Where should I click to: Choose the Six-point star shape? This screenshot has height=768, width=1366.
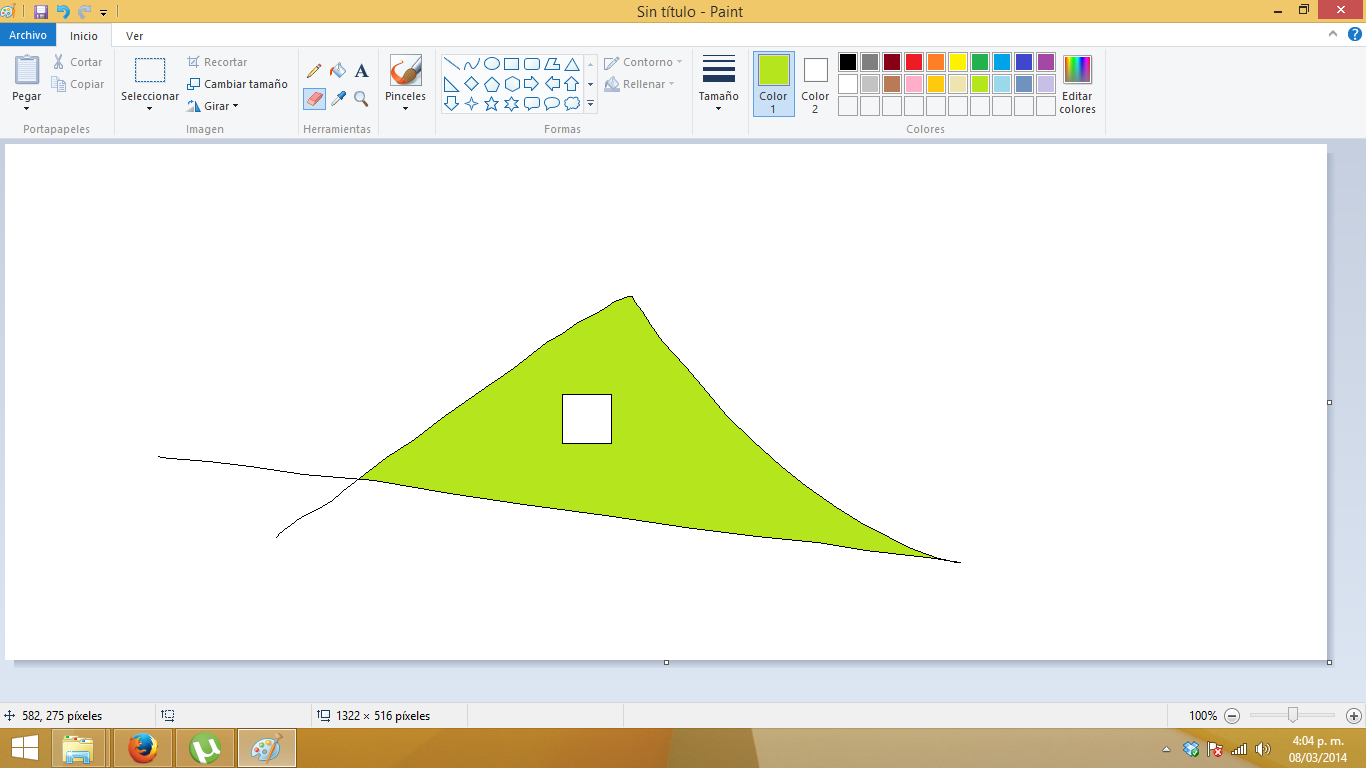tap(512, 103)
